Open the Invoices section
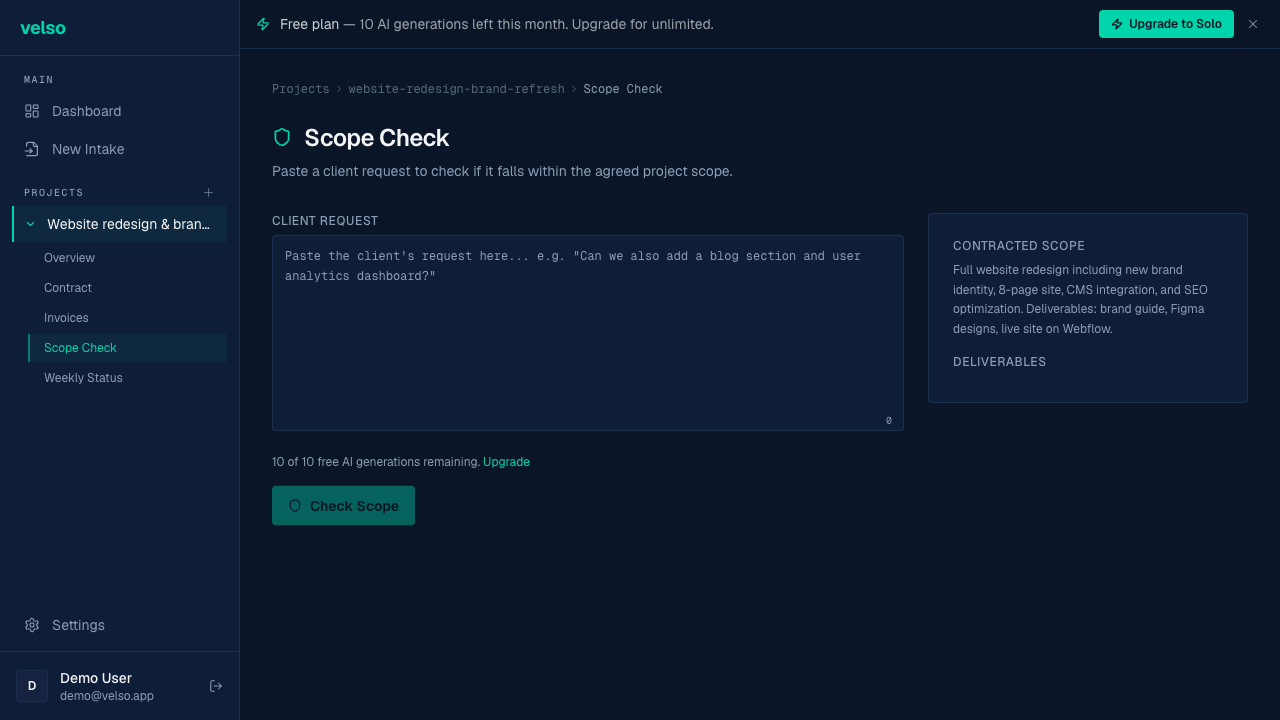The height and width of the screenshot is (720, 1280). (127, 318)
